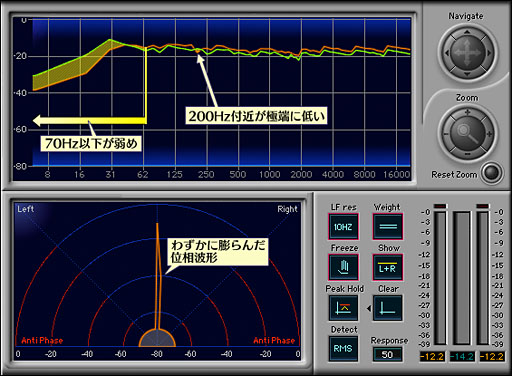This screenshot has width=512, height=376.
Task: Click the Navigate up arrow
Action: pos(467,33)
